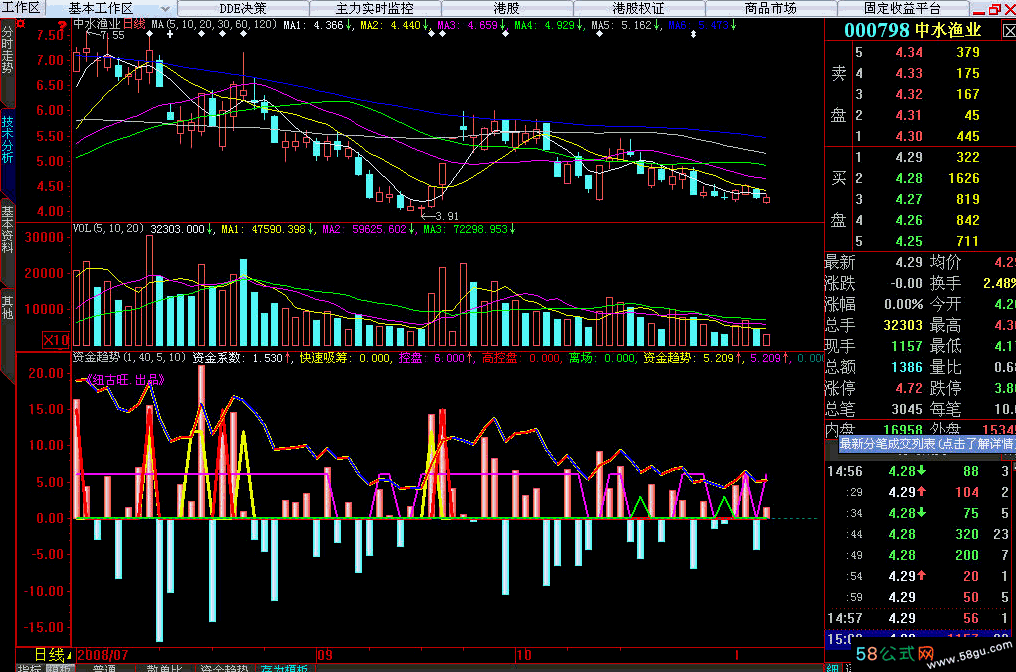
Task: Click sell level 4 price 4.33
Action: click(908, 73)
